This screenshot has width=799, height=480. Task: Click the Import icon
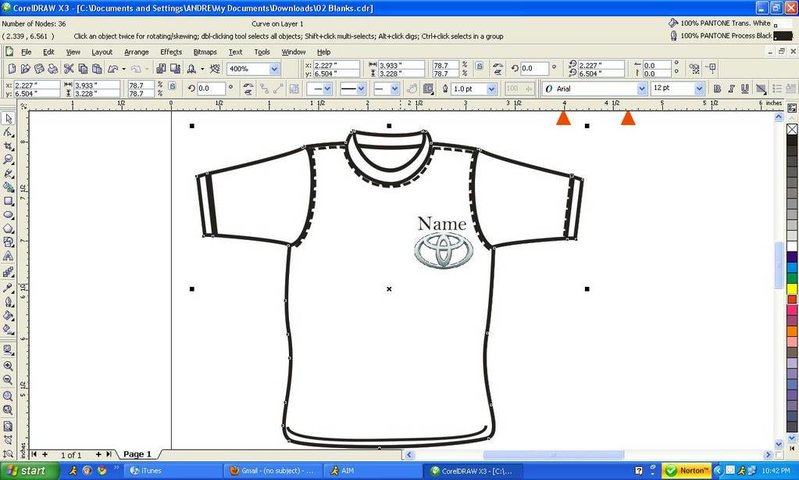[x=161, y=68]
